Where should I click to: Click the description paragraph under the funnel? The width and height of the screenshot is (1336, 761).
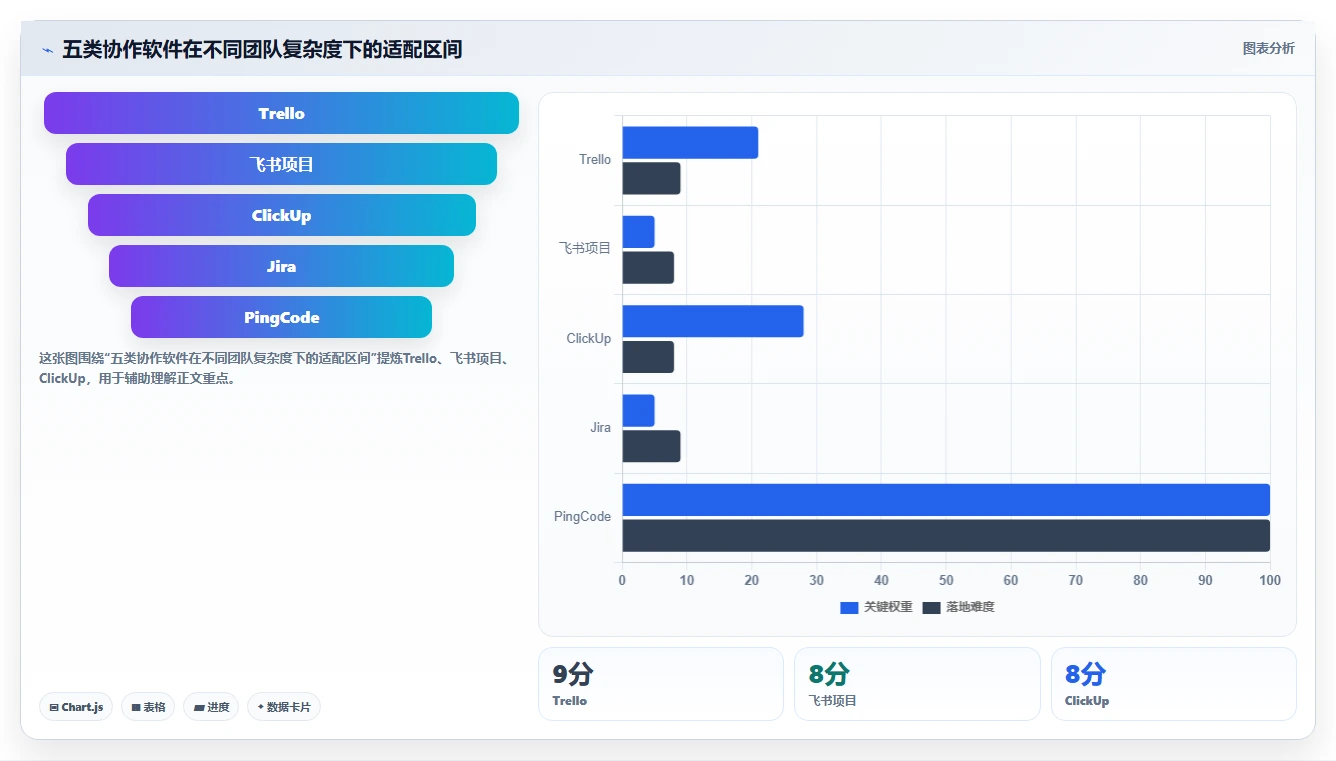click(x=276, y=368)
